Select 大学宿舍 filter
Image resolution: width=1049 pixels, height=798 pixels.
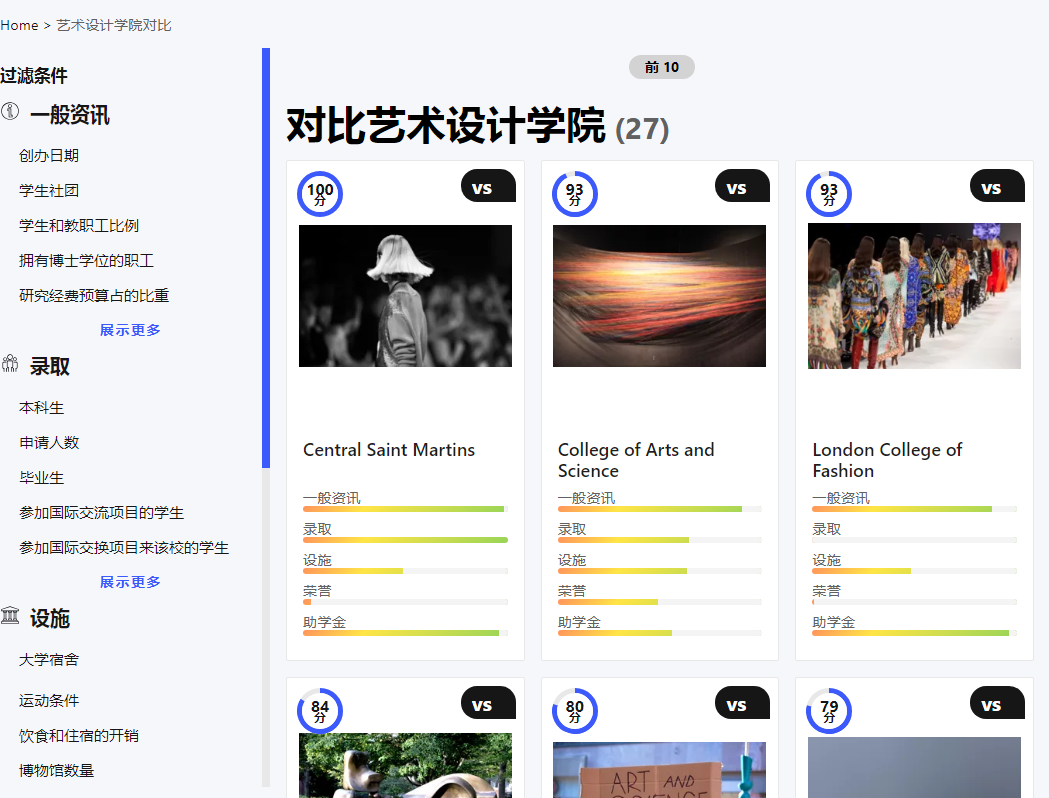click(49, 660)
